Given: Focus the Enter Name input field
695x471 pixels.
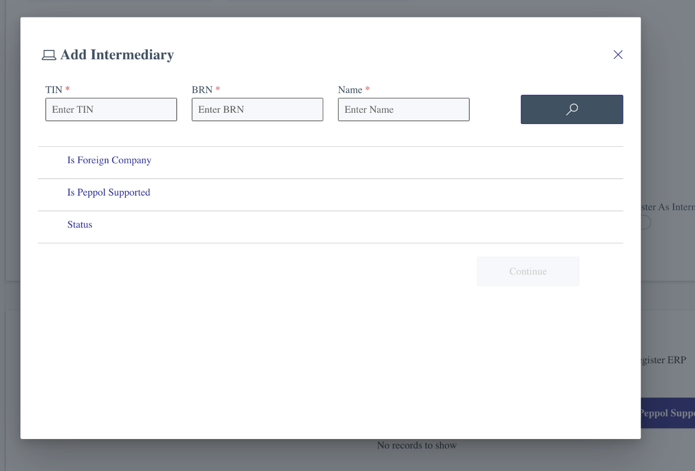Looking at the screenshot, I should [x=403, y=109].
